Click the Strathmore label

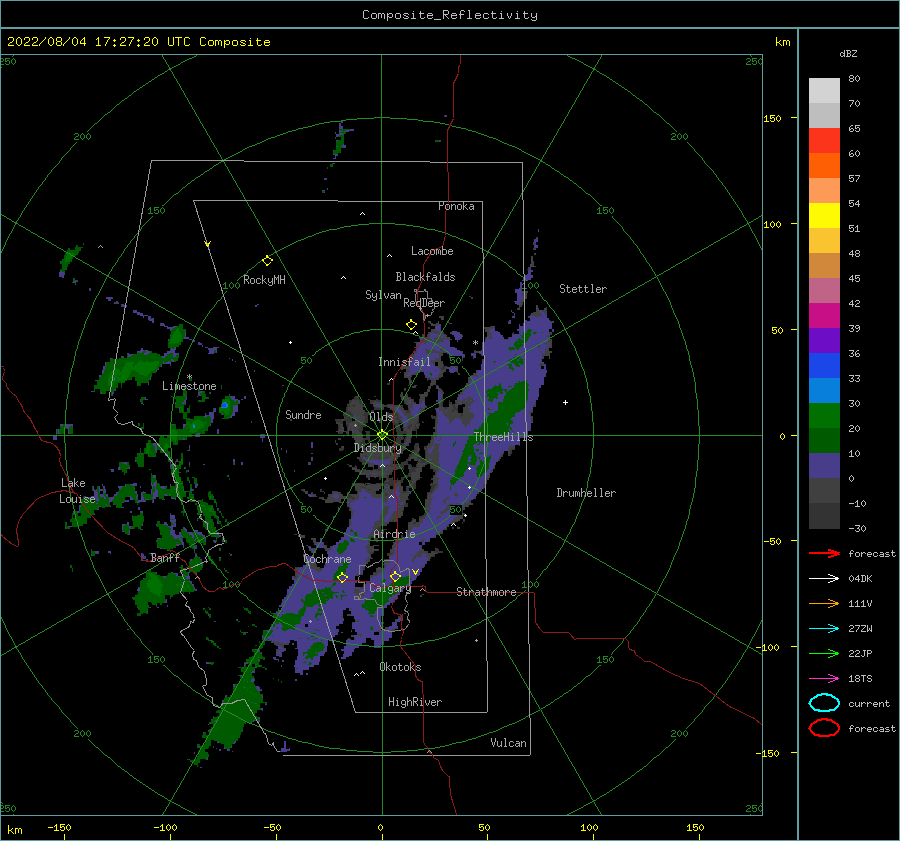click(486, 592)
